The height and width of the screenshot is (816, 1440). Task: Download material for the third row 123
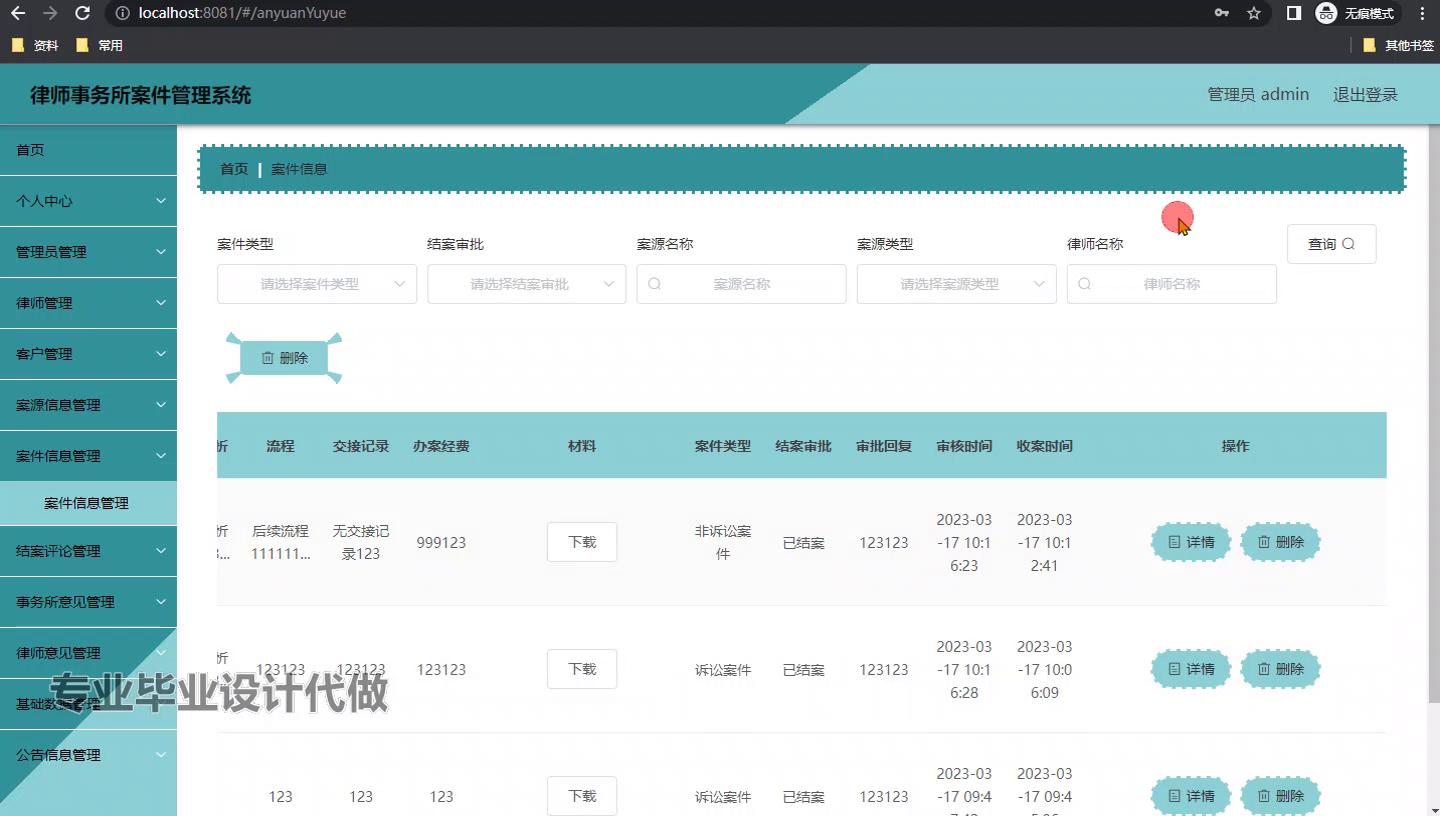point(582,796)
